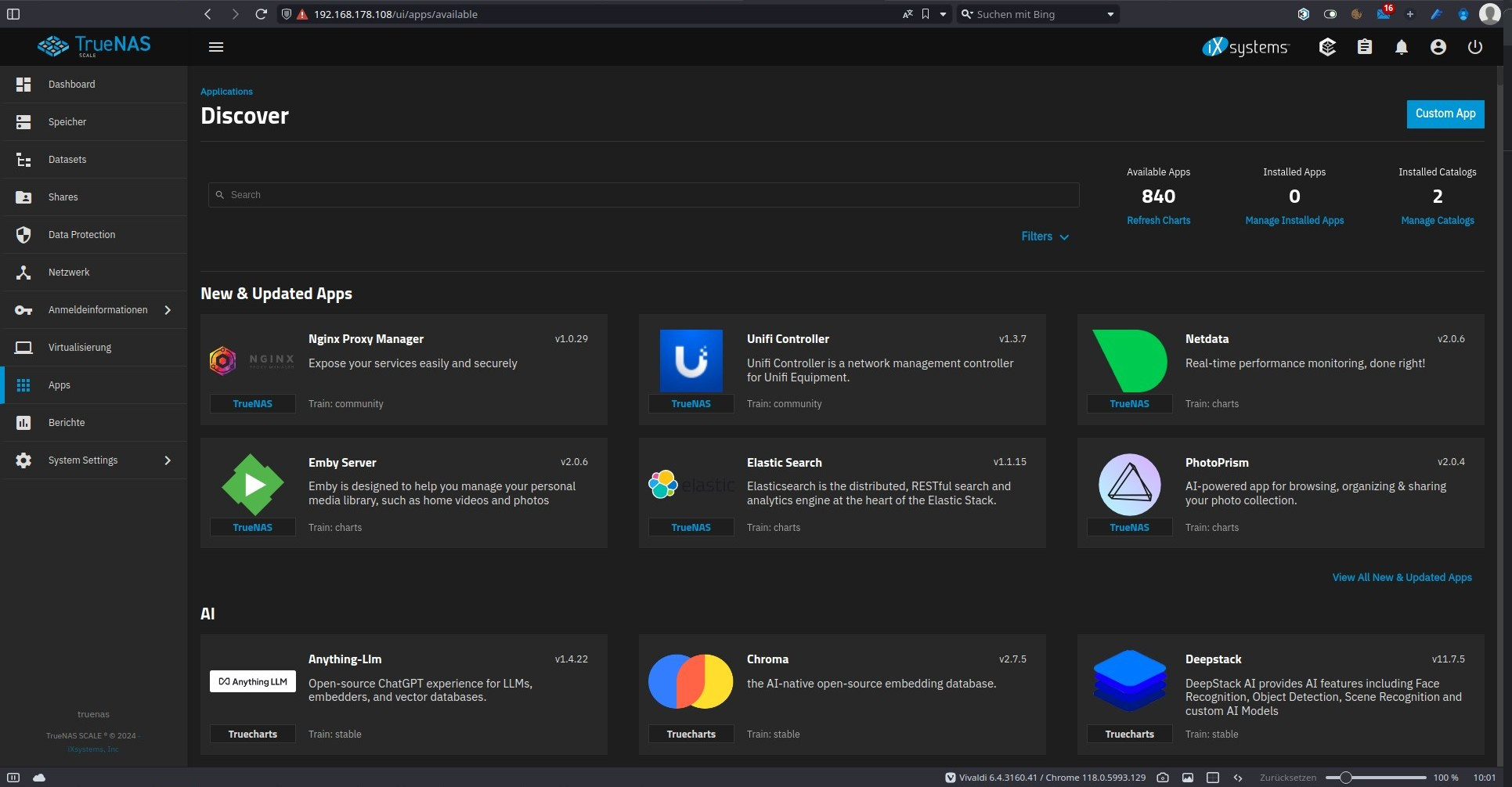Viewport: 1512px width, 787px height.
Task: Open the search history dropdown arrow
Action: (x=1110, y=14)
